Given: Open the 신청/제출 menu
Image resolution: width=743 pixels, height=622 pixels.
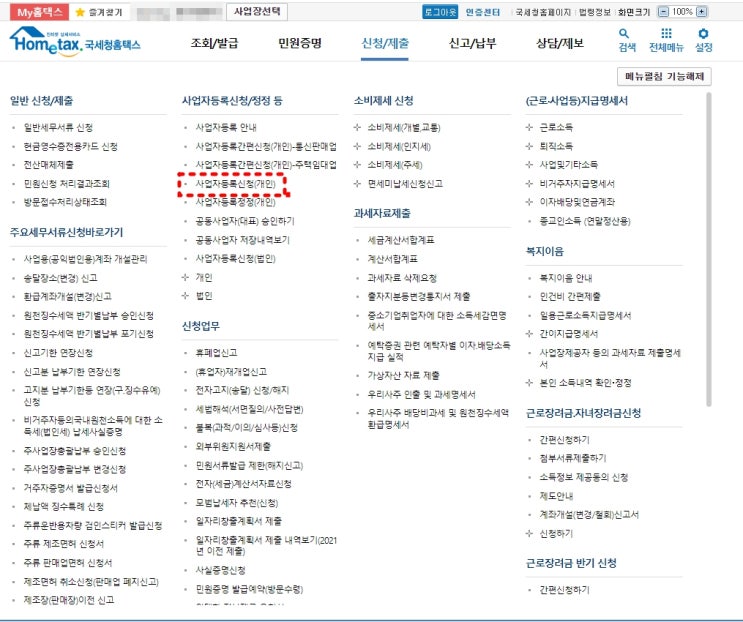Looking at the screenshot, I should [385, 44].
